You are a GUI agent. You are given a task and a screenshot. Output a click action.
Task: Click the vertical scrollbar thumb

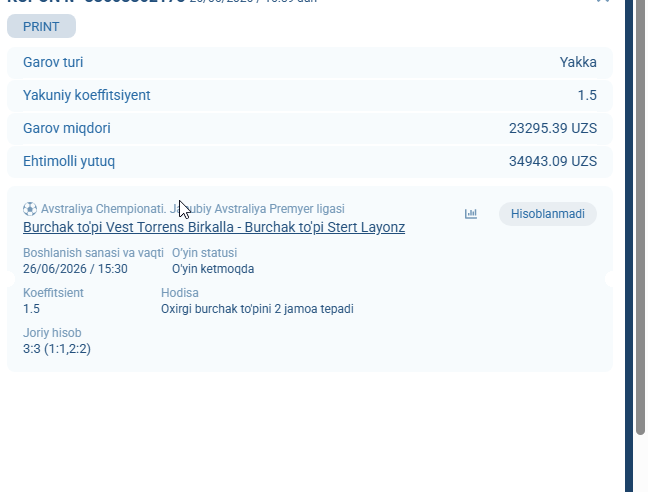click(640, 215)
